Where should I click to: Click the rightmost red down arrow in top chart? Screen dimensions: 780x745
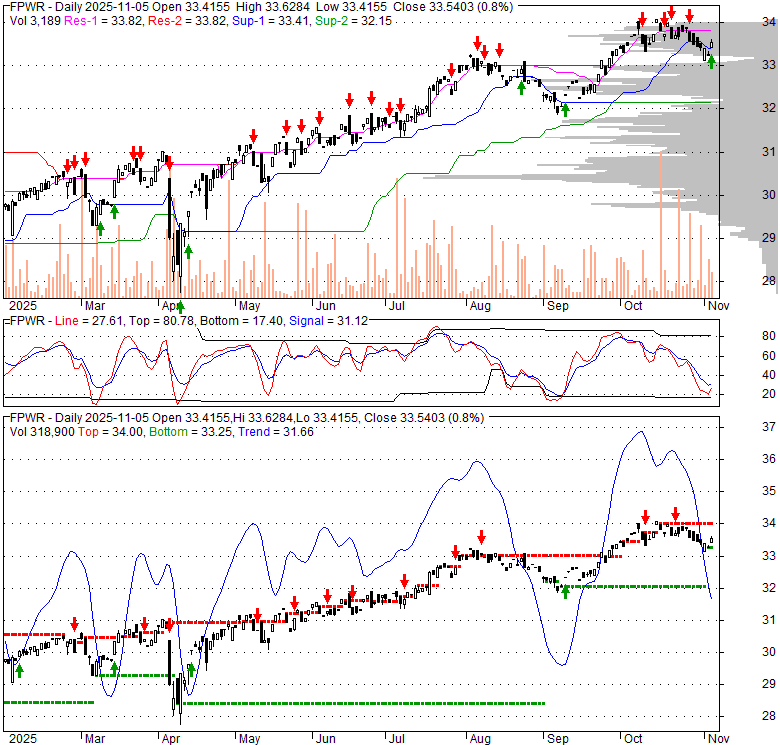point(689,16)
